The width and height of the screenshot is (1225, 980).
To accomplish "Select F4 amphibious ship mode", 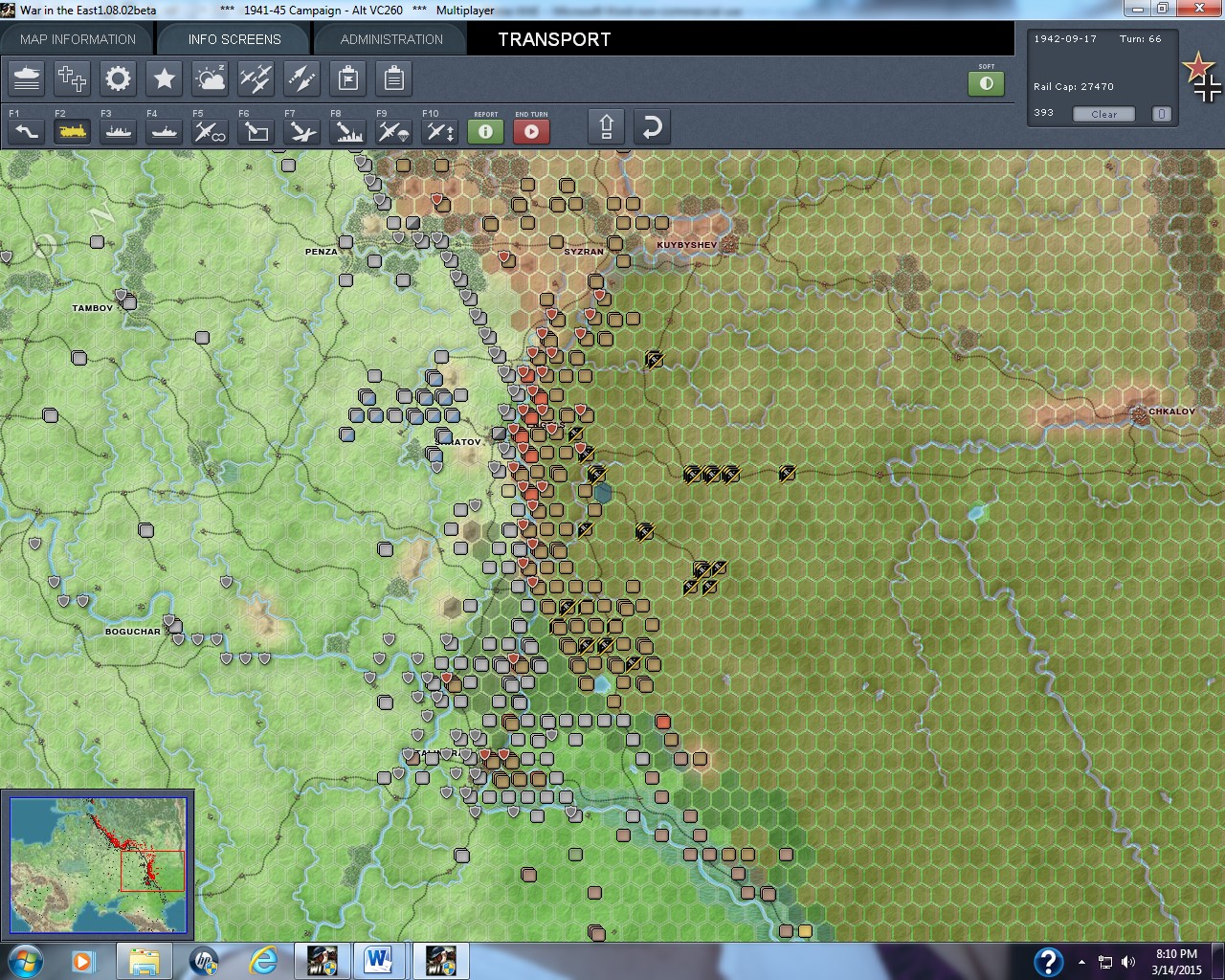I will [x=165, y=131].
